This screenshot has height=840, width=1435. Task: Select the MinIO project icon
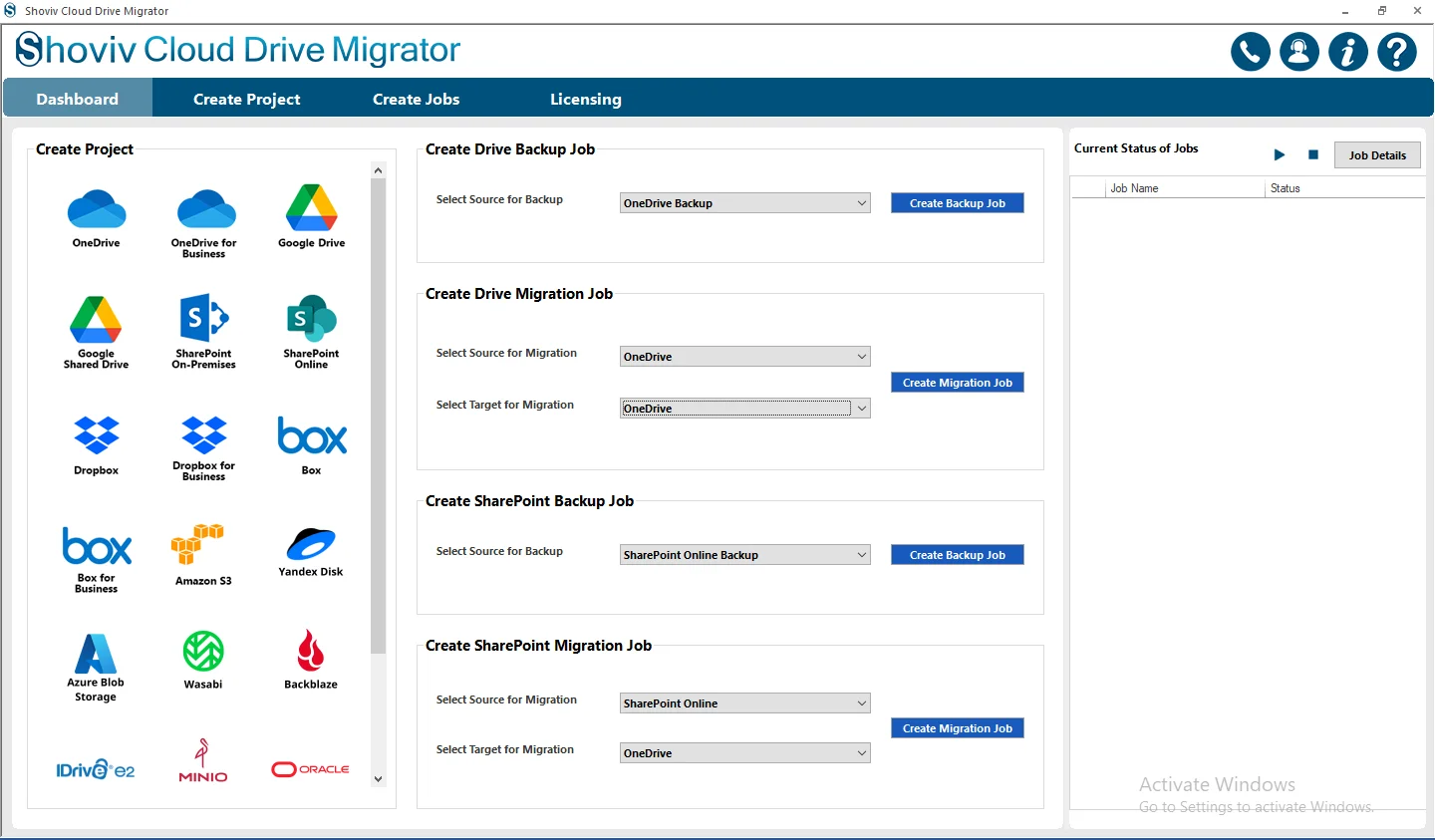[203, 761]
